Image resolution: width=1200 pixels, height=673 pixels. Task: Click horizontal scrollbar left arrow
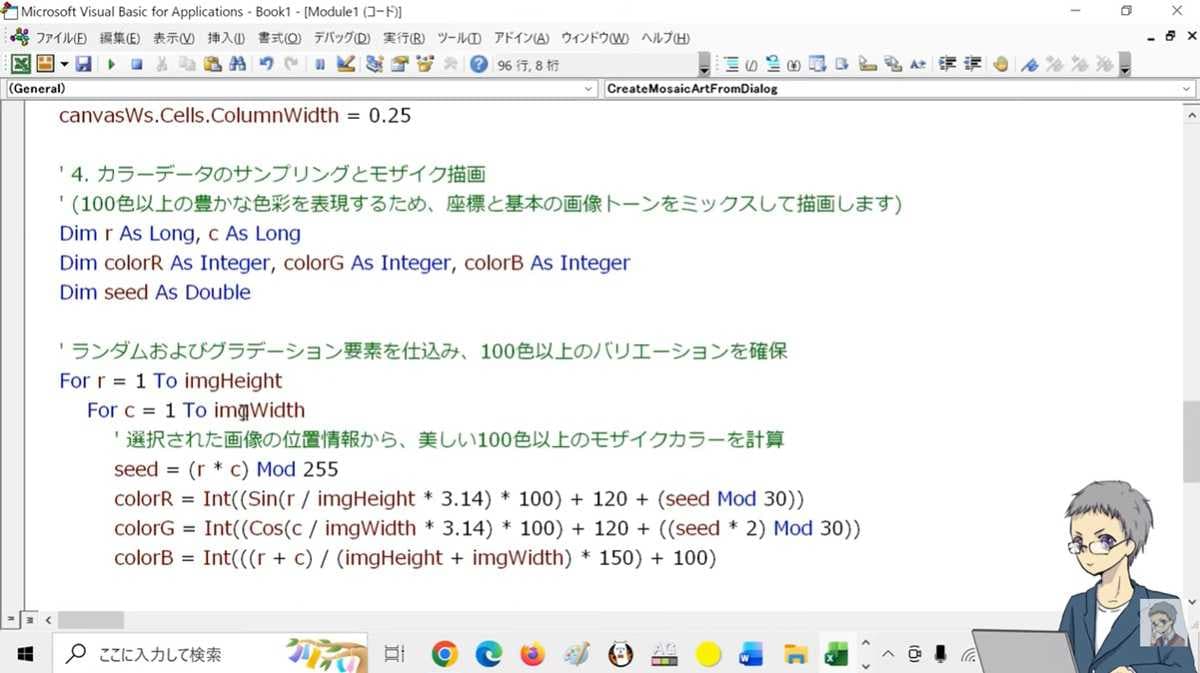point(48,620)
